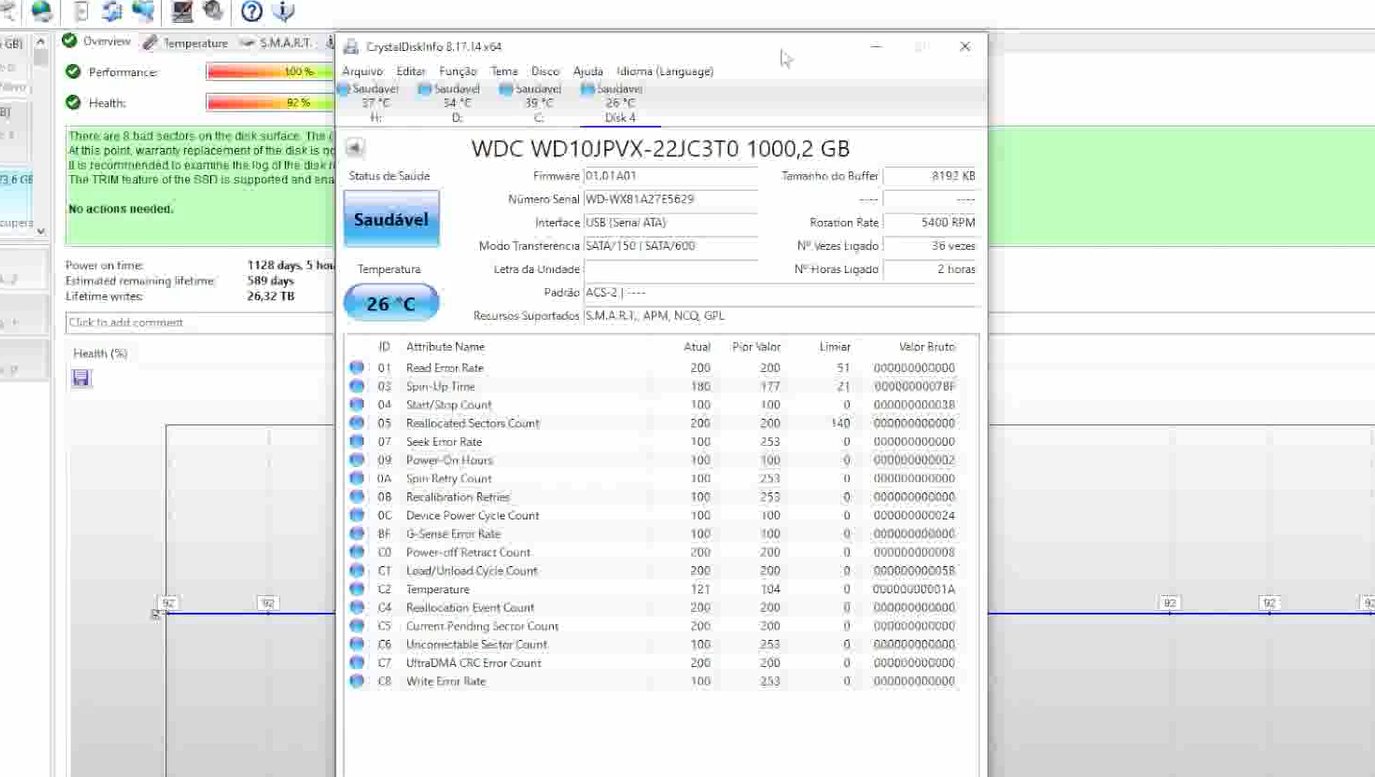Click the Saudável health status button
The image size is (1375, 777).
[391, 219]
